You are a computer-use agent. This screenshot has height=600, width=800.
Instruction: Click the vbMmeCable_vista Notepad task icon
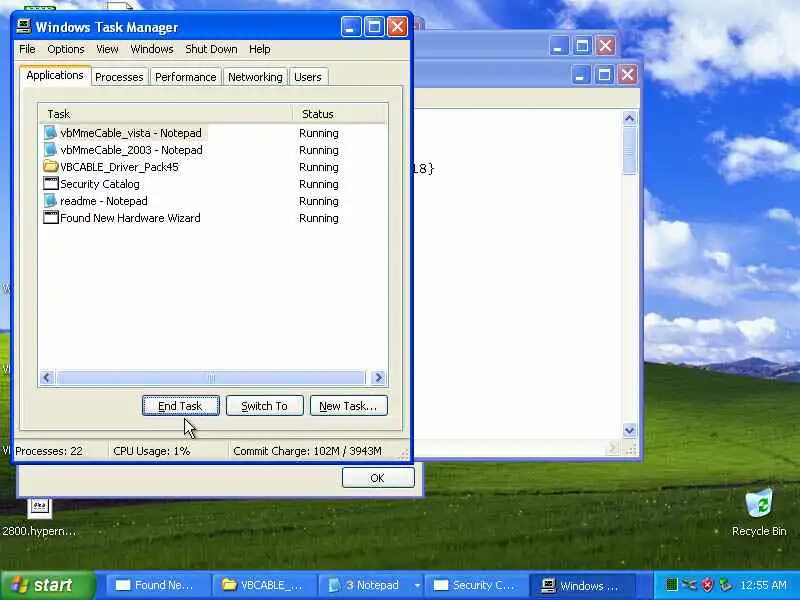[x=50, y=133]
